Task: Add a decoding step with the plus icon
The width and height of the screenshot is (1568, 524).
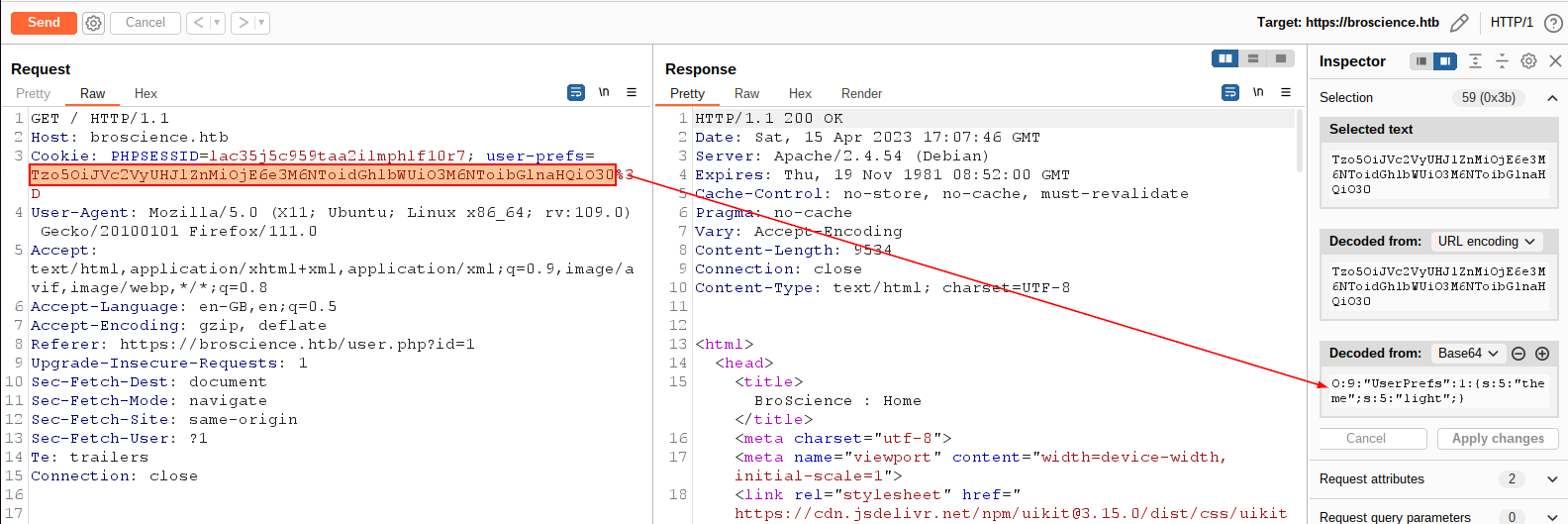Action: 1542,354
